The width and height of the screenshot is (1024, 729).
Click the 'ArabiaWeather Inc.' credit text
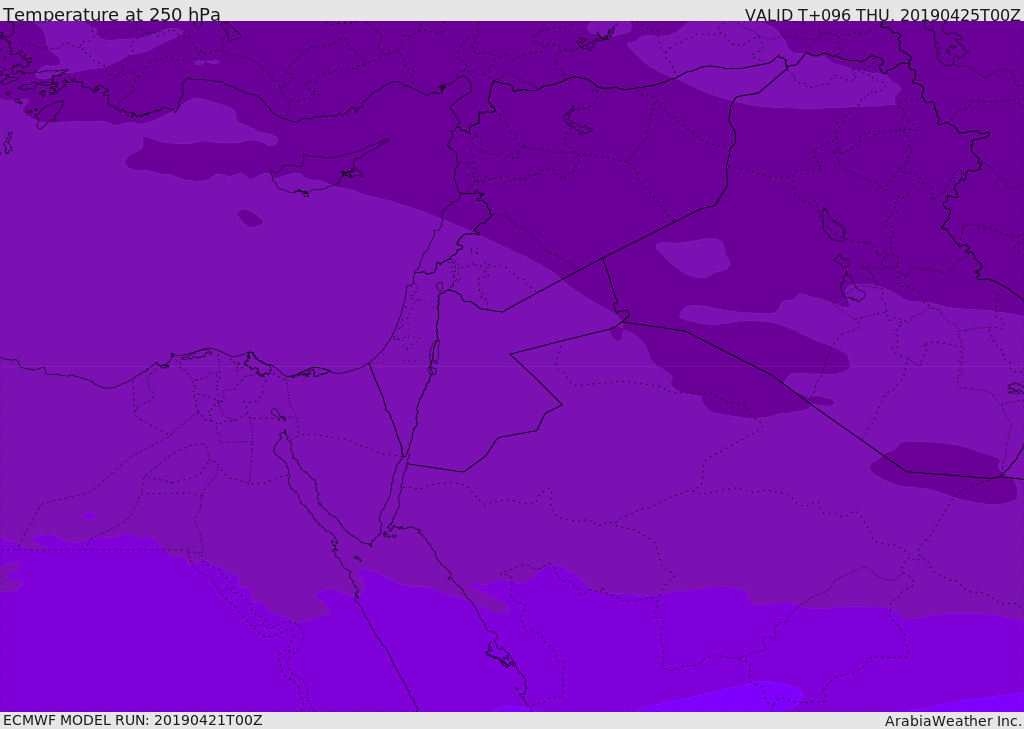pyautogui.click(x=953, y=721)
